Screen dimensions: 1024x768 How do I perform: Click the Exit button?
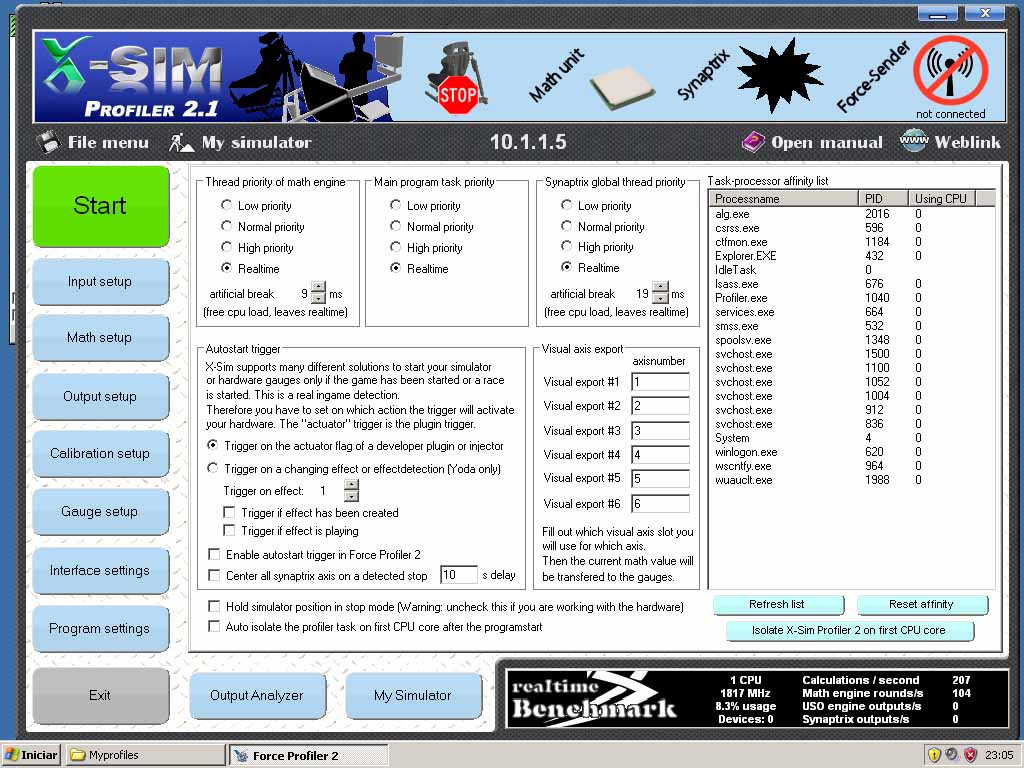101,696
